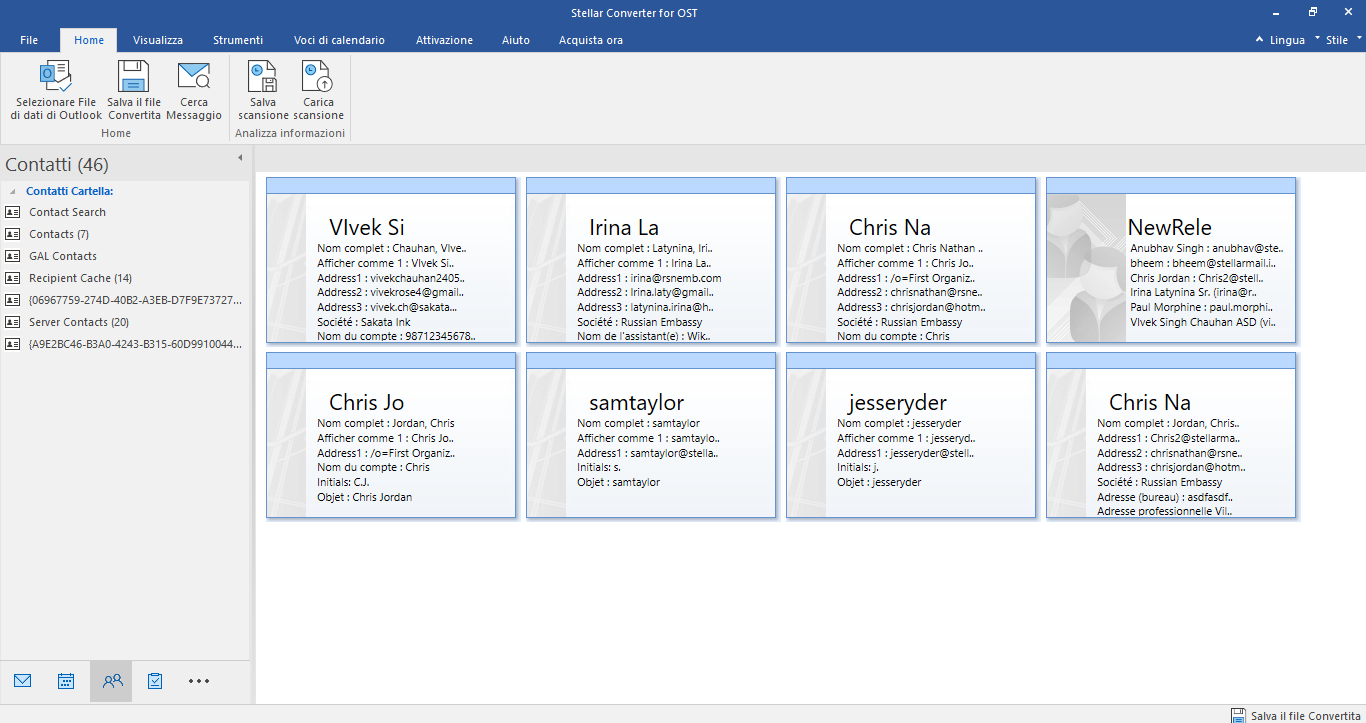
Task: Click 'Nom complet : Chris Nathan' text
Action: coord(910,248)
